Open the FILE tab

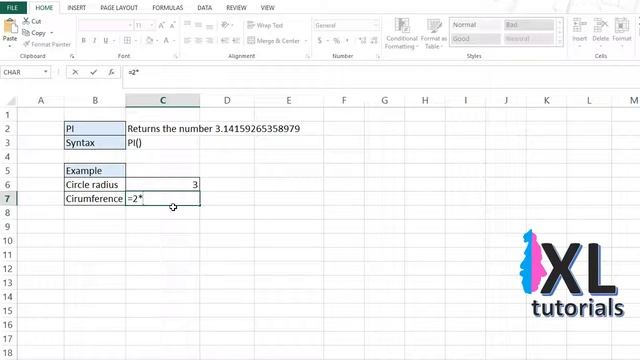[x=12, y=7]
